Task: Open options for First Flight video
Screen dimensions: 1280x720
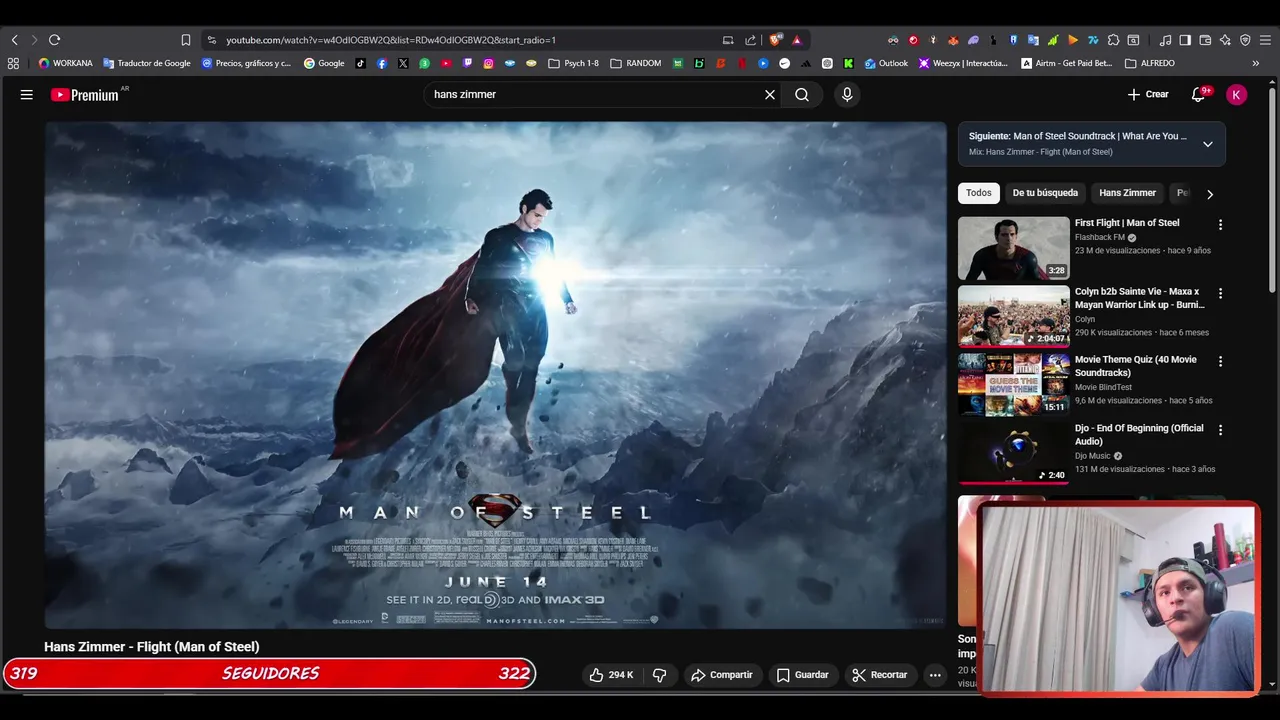Action: (1220, 225)
